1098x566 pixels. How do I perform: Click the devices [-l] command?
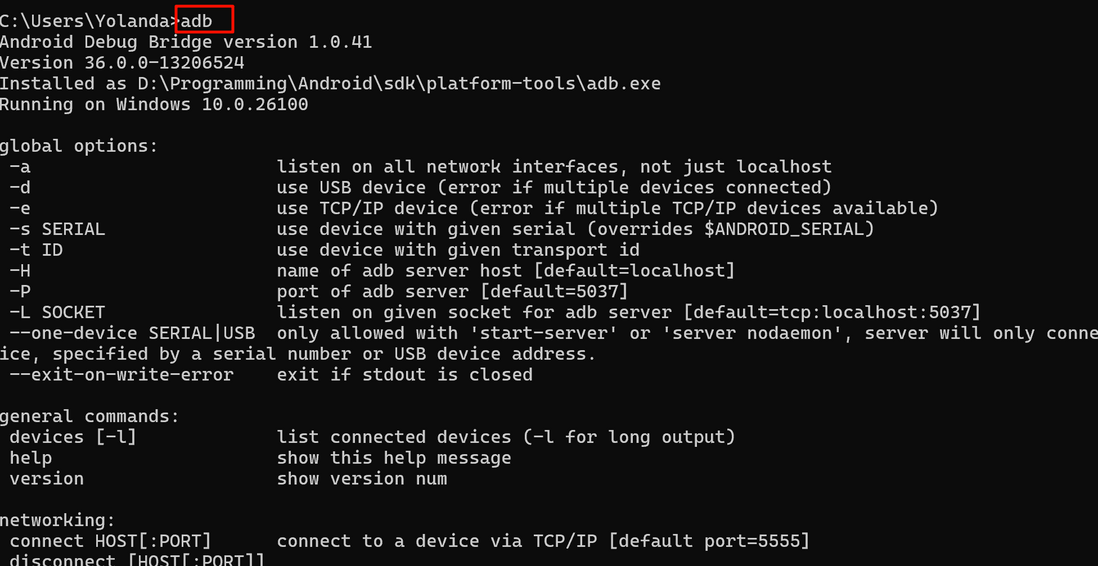[x=73, y=437]
